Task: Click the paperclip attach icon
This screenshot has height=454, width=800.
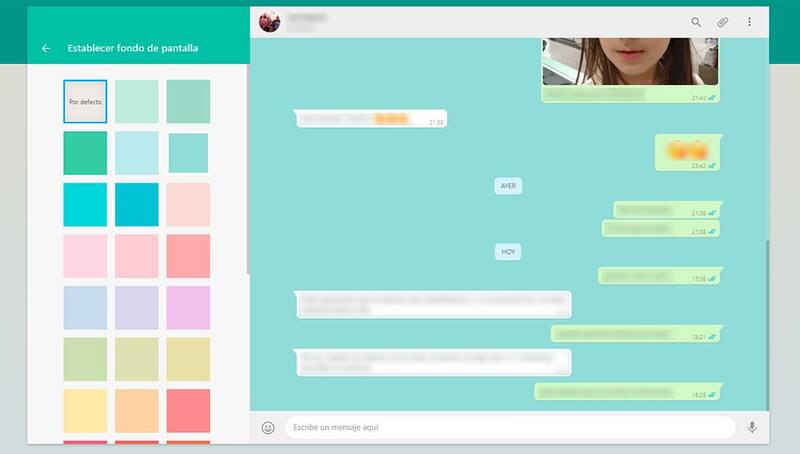Action: 723,22
